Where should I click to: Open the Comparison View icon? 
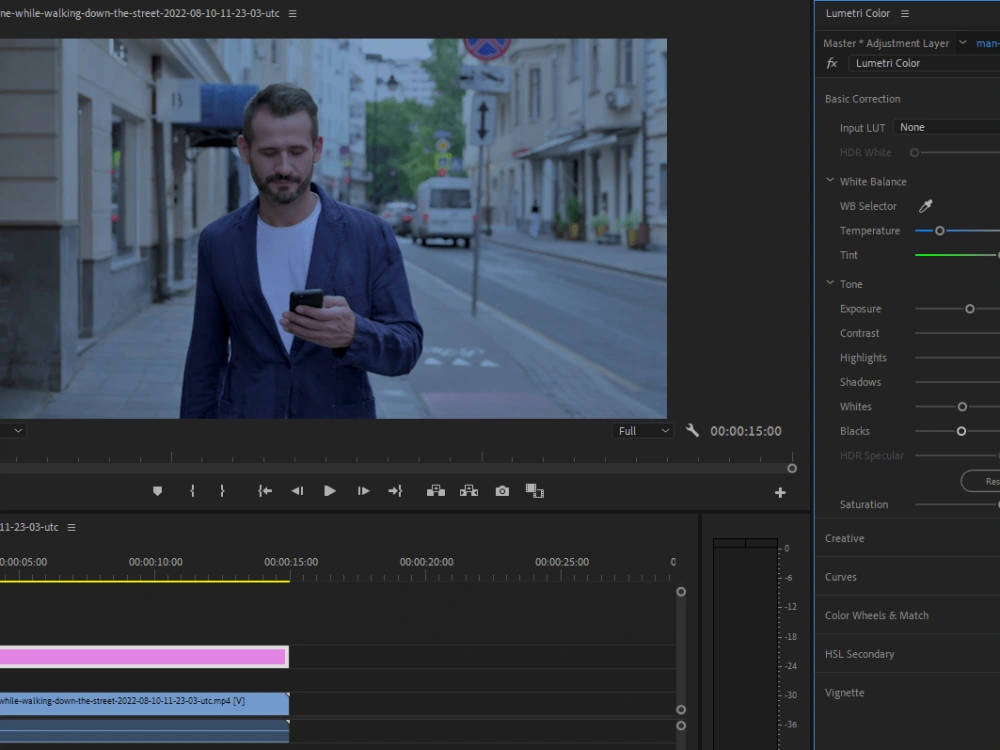(x=534, y=491)
